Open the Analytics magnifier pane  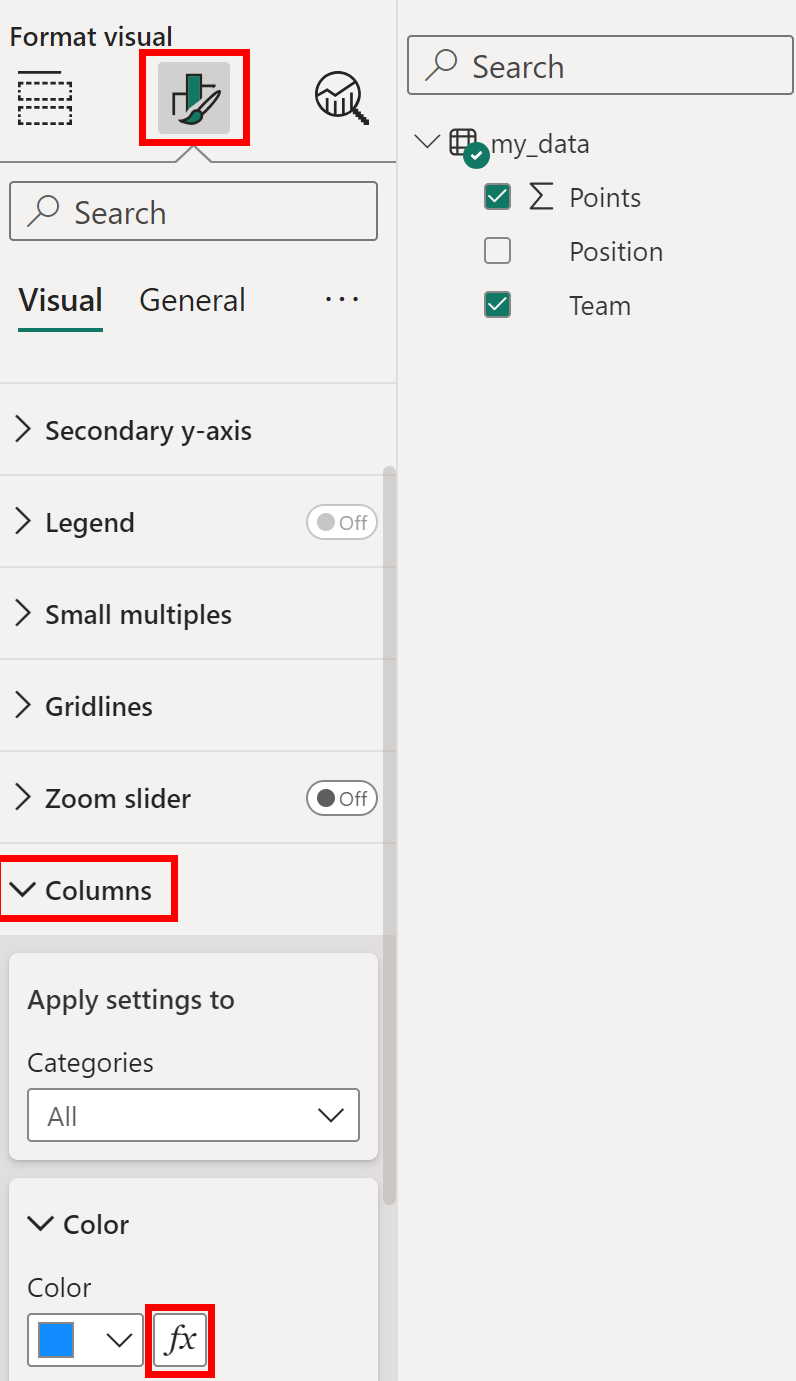pyautogui.click(x=340, y=97)
